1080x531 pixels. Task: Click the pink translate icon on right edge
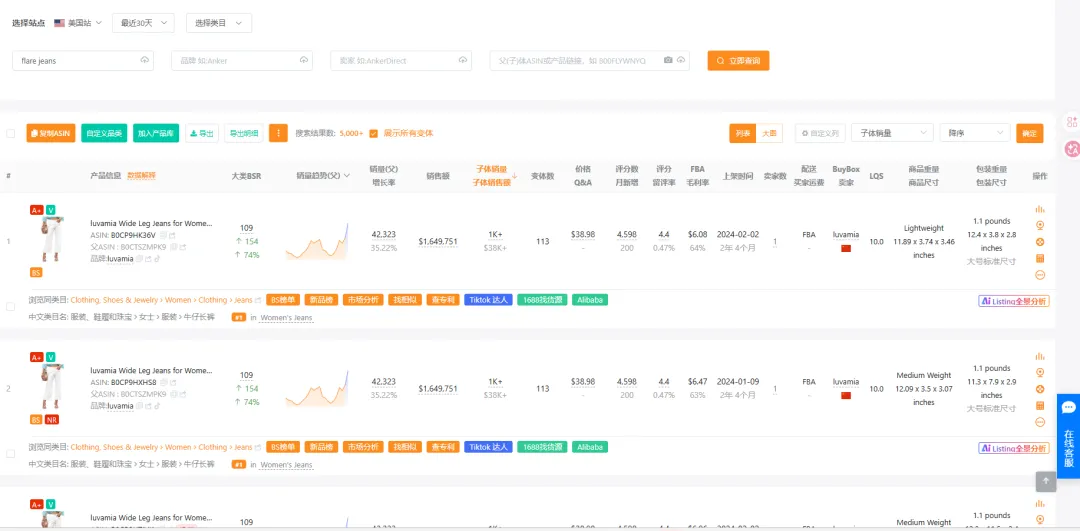(1071, 148)
